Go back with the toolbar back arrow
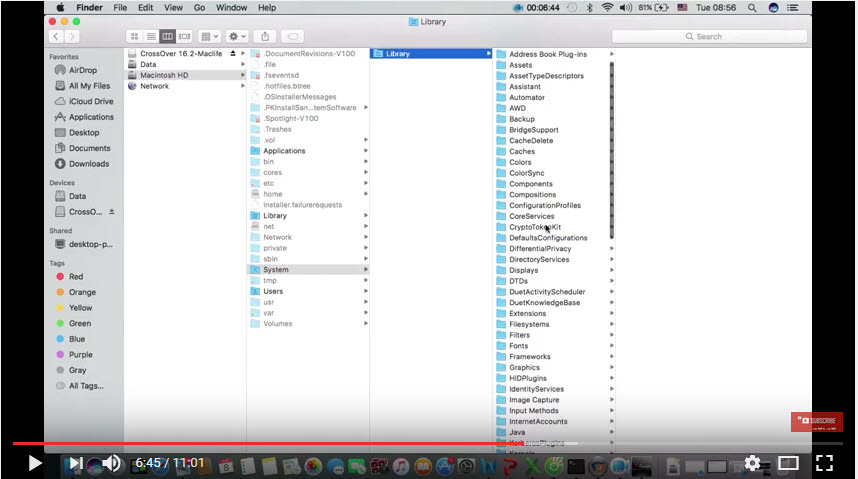This screenshot has height=479, width=858. click(55, 36)
